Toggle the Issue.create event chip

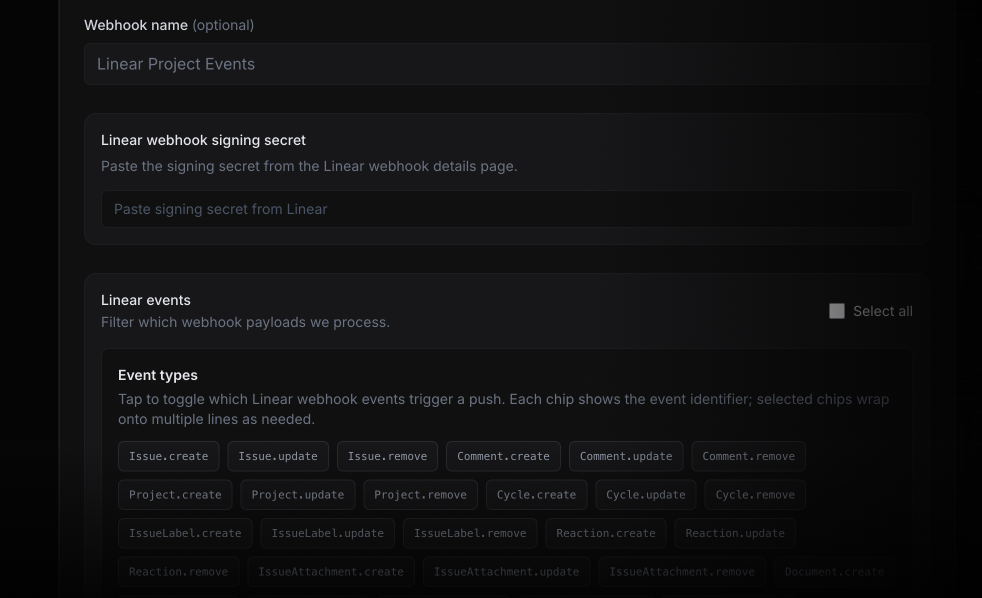coord(168,456)
